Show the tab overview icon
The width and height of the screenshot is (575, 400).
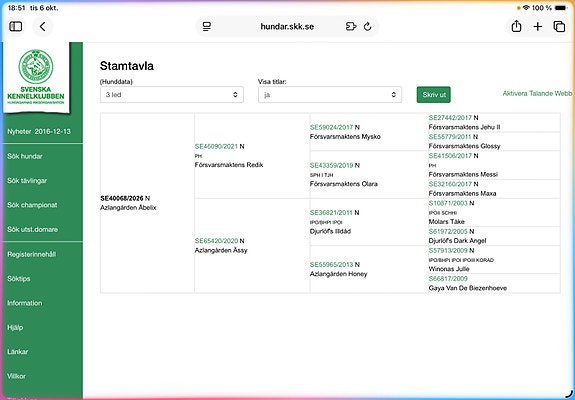click(559, 26)
